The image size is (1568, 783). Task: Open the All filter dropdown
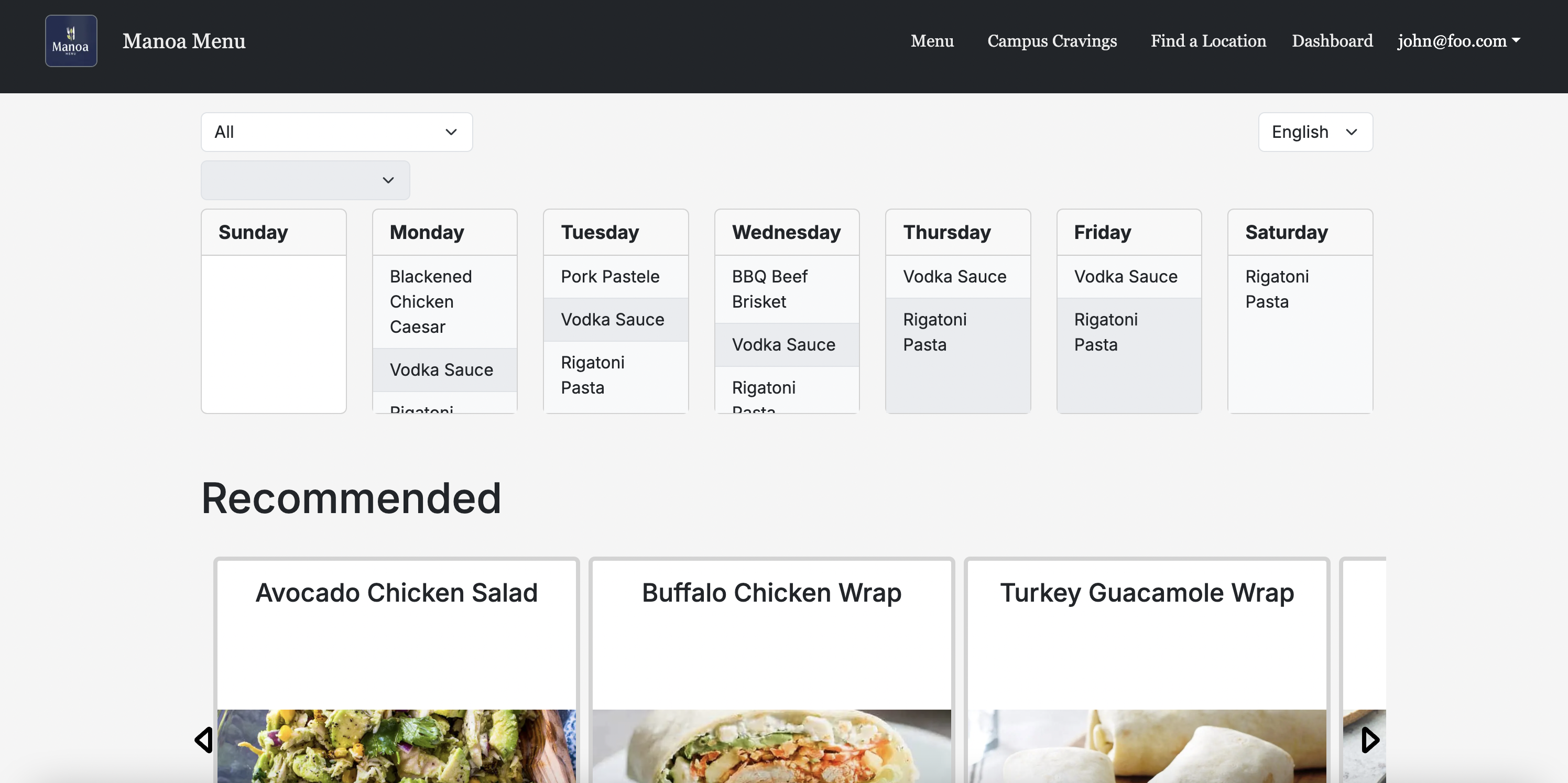click(336, 132)
